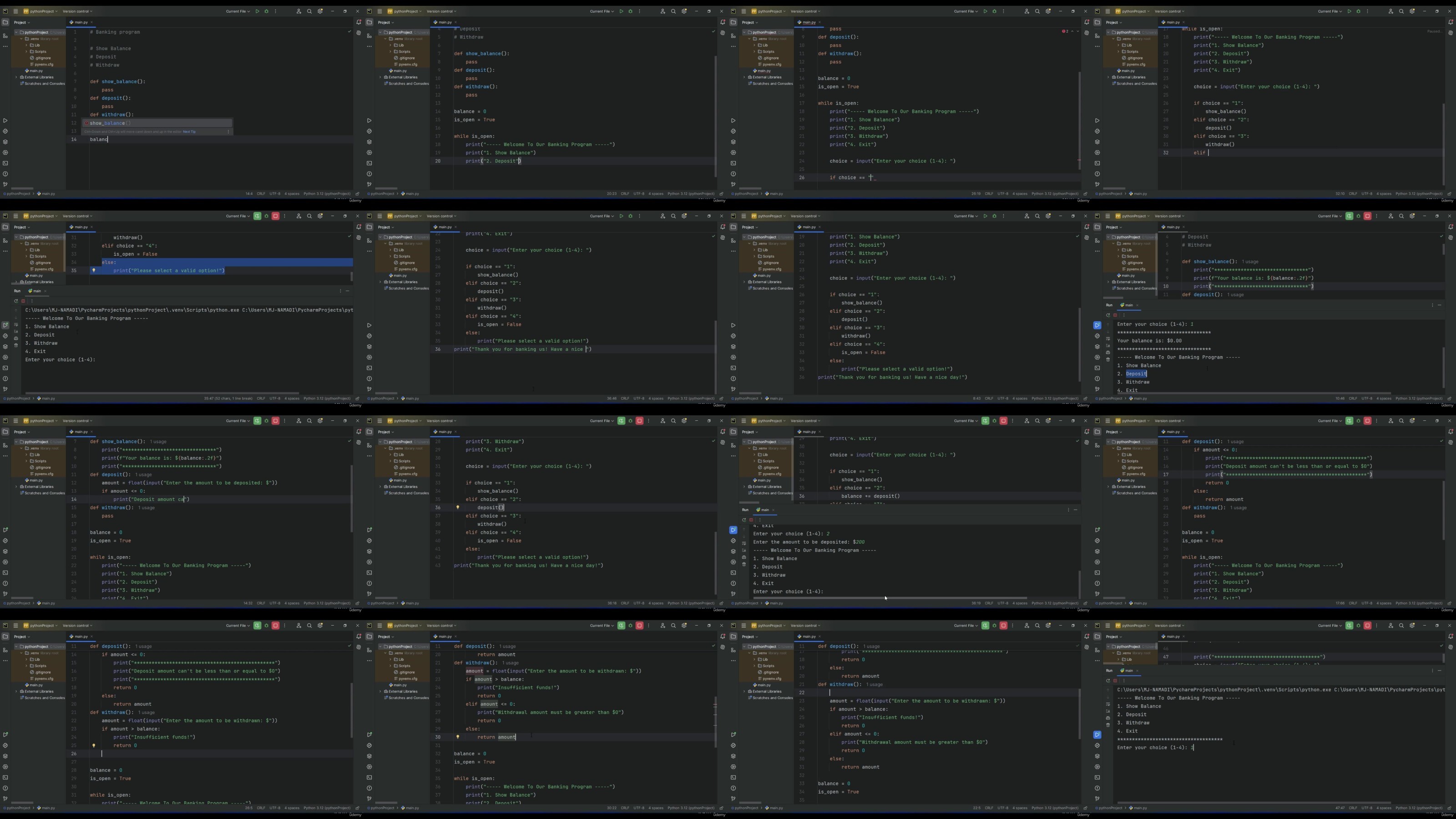This screenshot has width=1456, height=819.
Task: Open pythonProject dropdown in caret 14:4 window
Action: pos(40,11)
